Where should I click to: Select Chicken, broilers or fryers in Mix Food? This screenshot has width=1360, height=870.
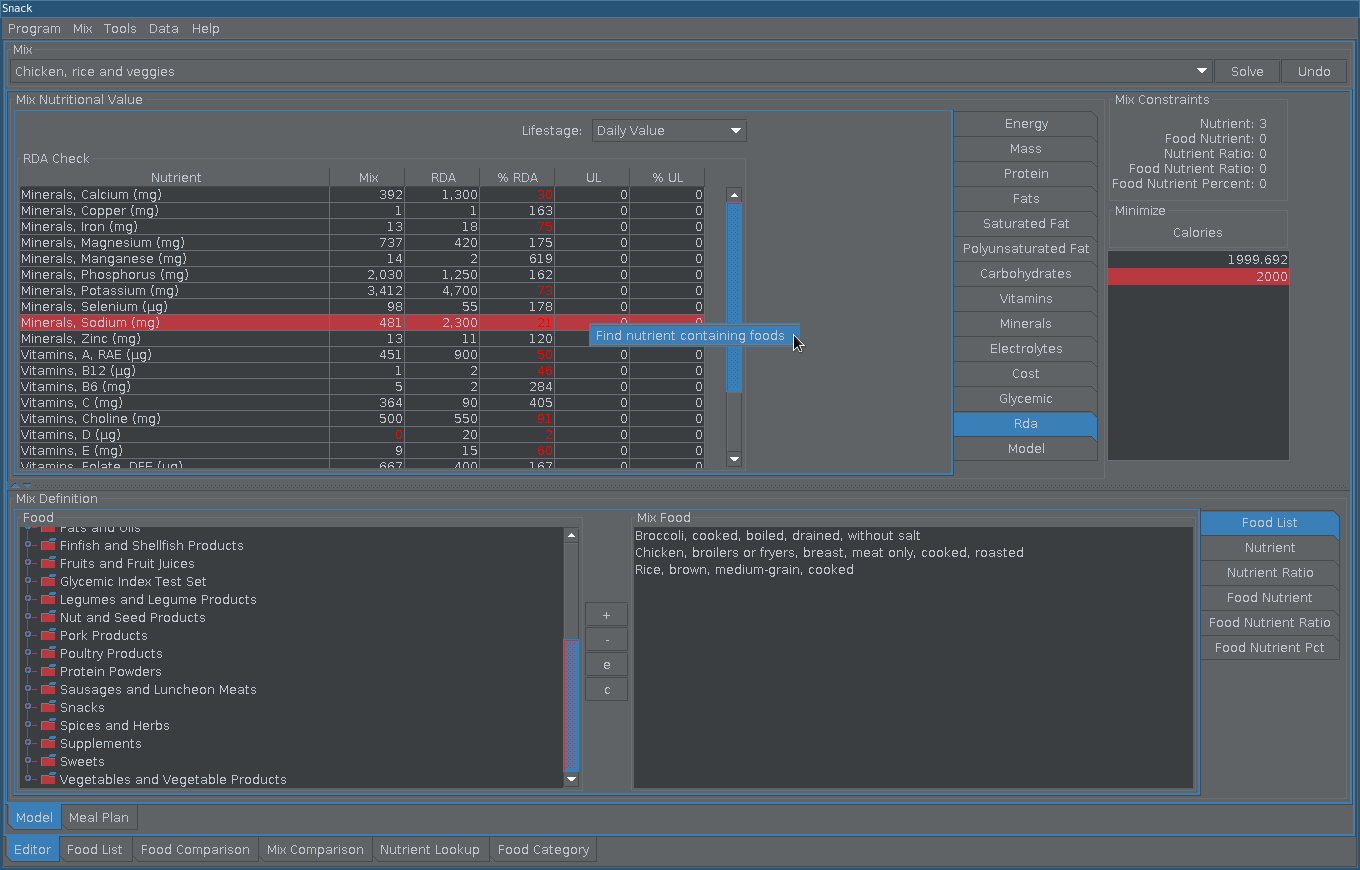(829, 553)
